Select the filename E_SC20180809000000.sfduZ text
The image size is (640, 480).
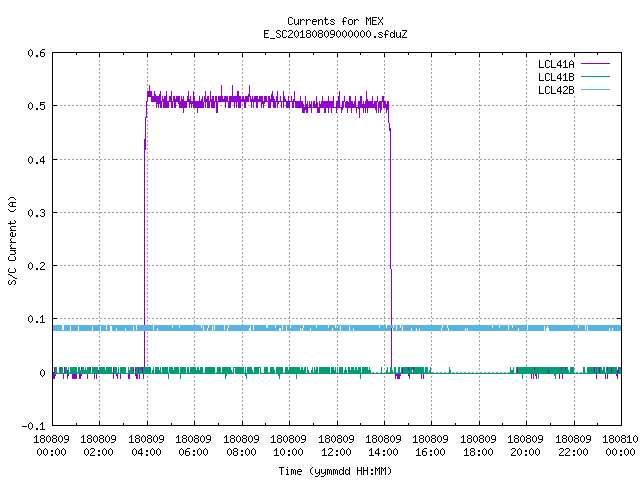click(335, 34)
